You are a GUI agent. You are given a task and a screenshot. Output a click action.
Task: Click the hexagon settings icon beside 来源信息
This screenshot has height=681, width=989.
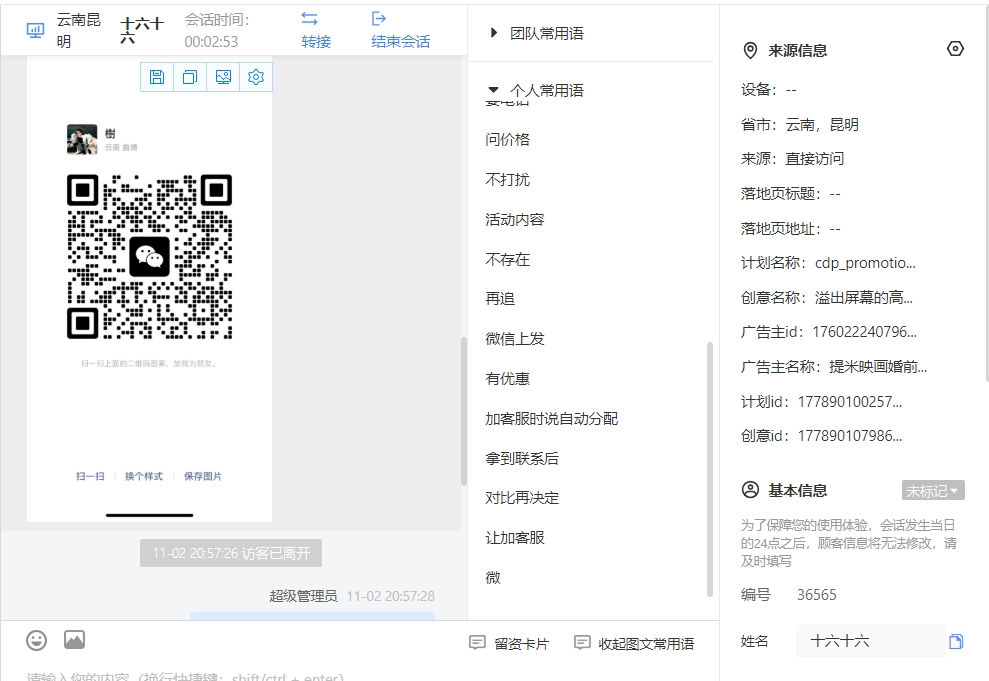[955, 49]
